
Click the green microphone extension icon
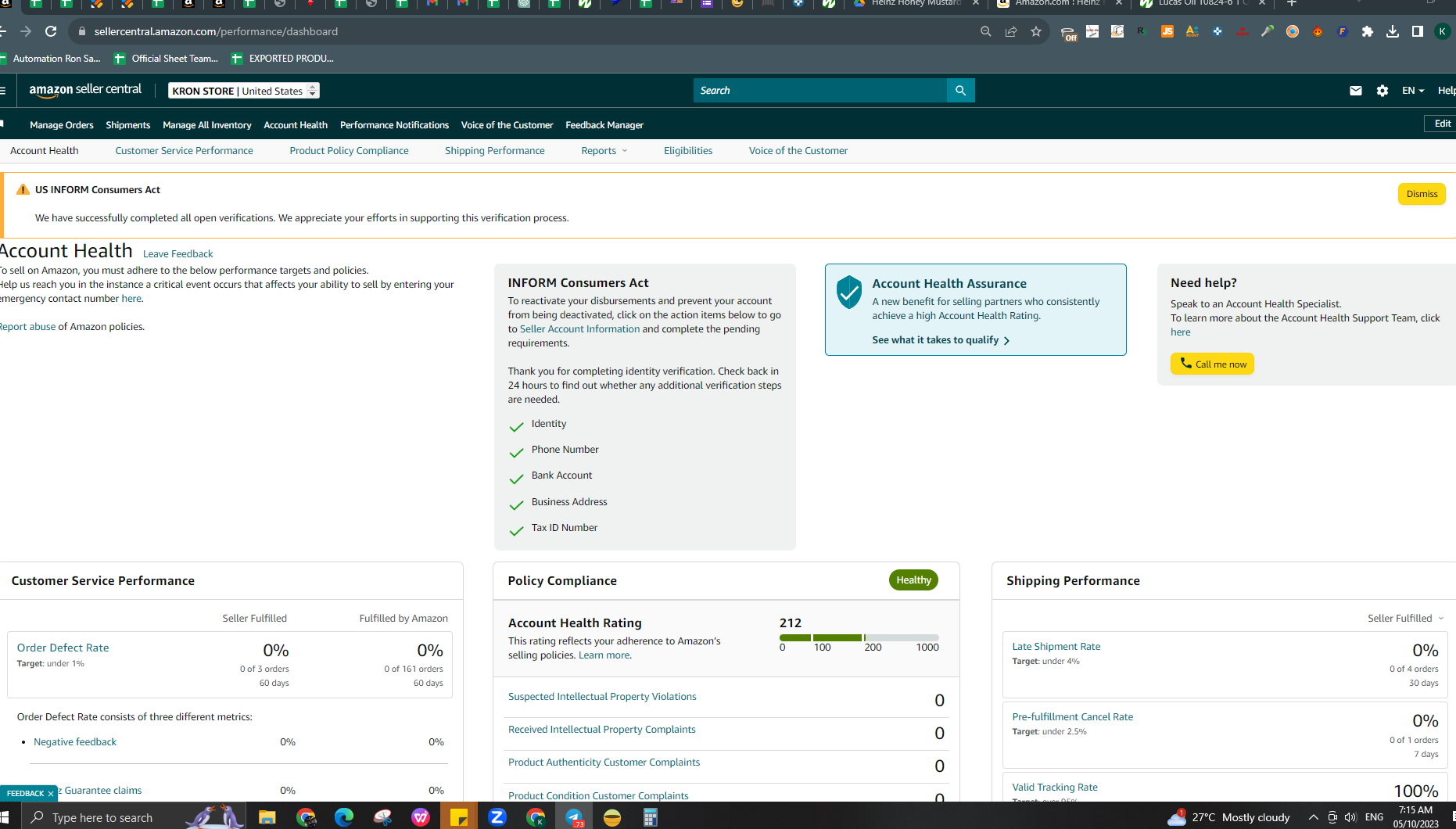point(1268,31)
